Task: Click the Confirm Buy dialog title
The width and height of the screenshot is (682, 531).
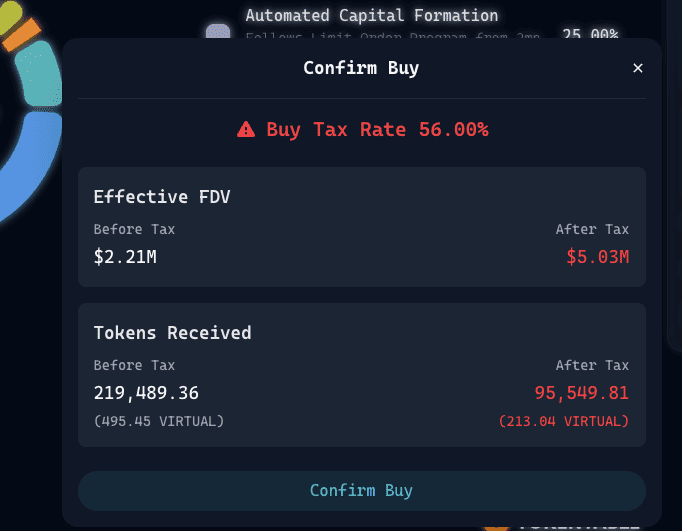Action: pyautogui.click(x=361, y=68)
